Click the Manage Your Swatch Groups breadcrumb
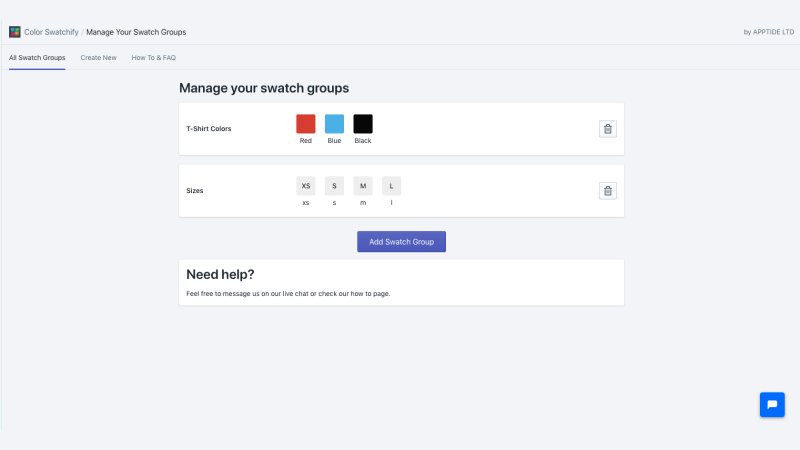Image resolution: width=800 pixels, height=450 pixels. (136, 32)
